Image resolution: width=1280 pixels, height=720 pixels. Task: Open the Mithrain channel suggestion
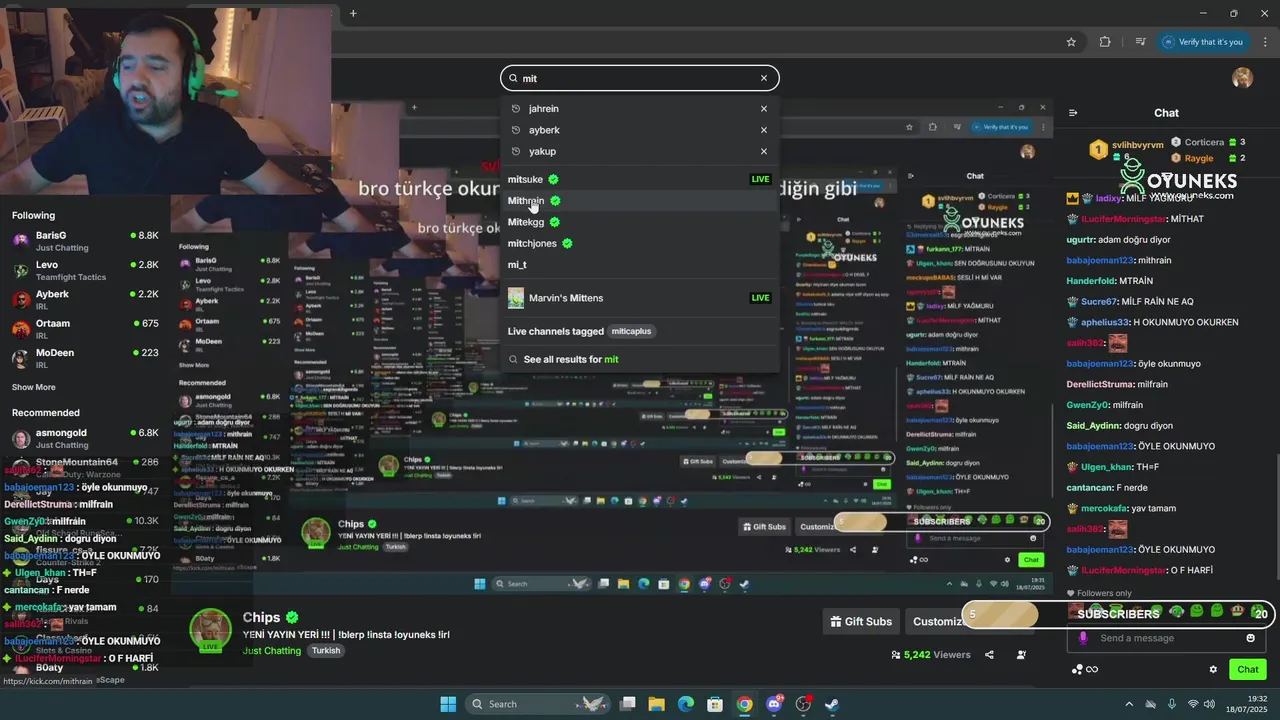click(x=640, y=201)
